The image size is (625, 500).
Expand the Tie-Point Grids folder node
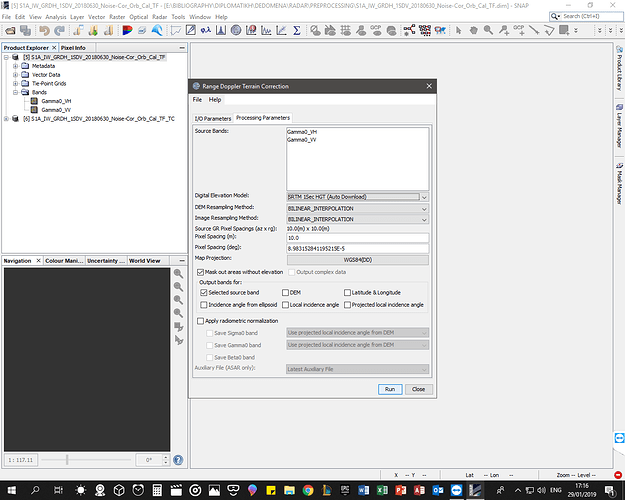16,83
